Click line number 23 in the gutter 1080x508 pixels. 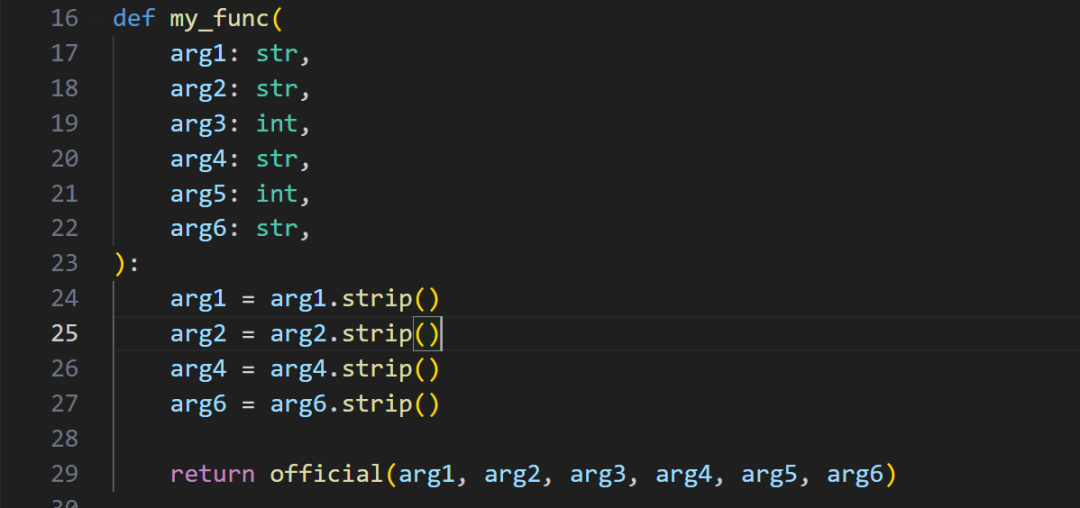65,264
